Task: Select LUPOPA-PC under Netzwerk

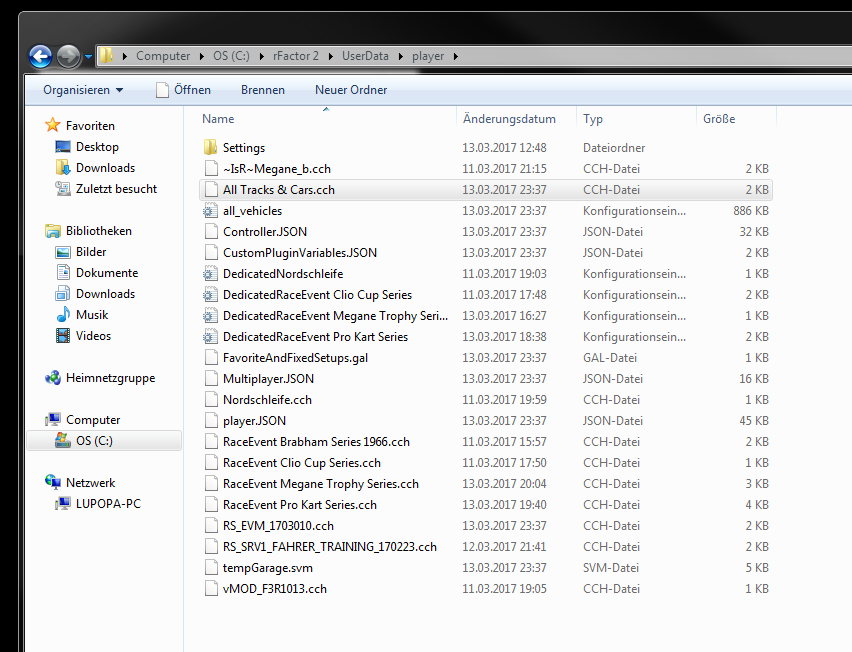Action: click(108, 504)
